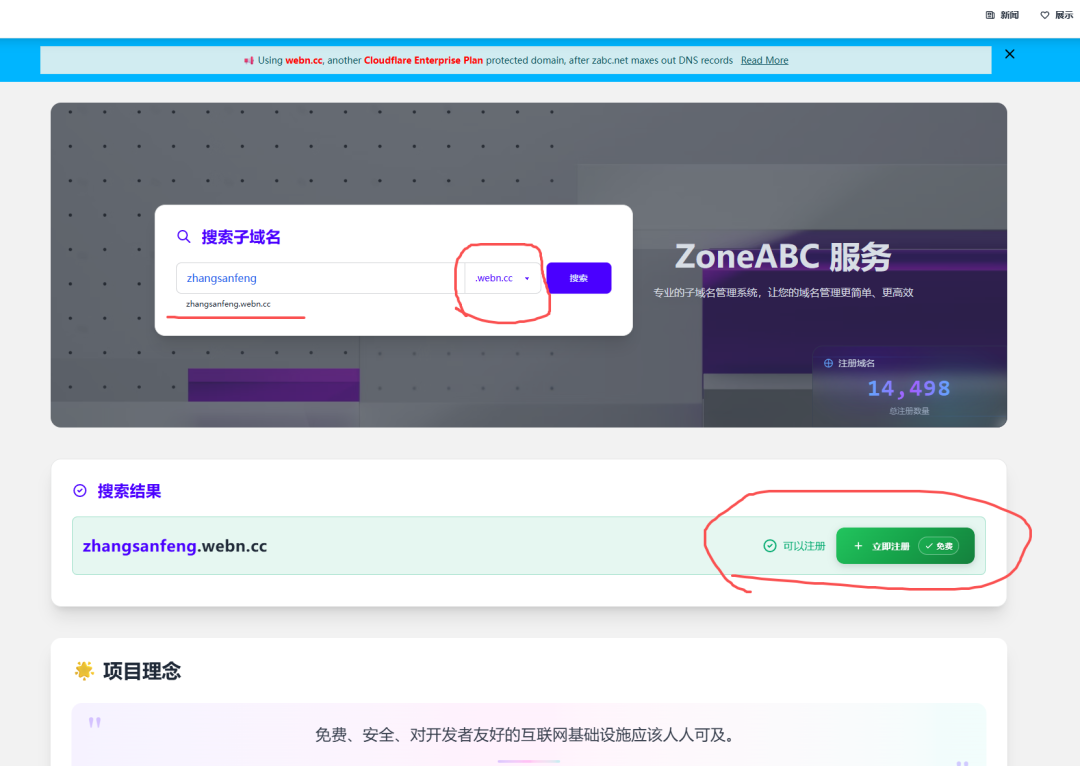Click the Read More link in the banner
Screen dimensions: 1080x766
(764, 60)
